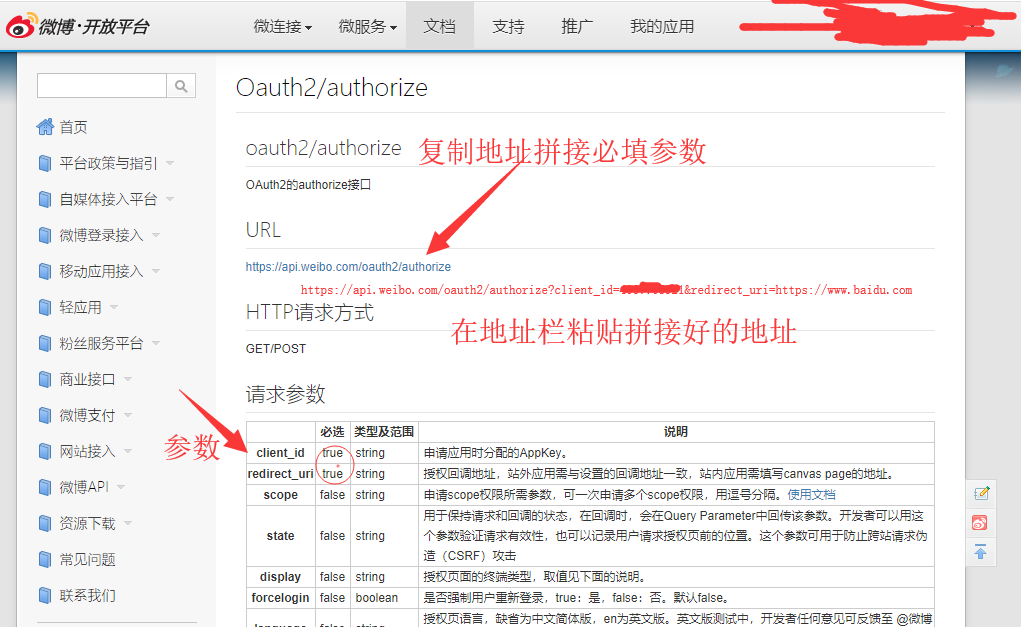1021x627 pixels.
Task: Expand the 轻应用 arrow
Action: (114, 307)
